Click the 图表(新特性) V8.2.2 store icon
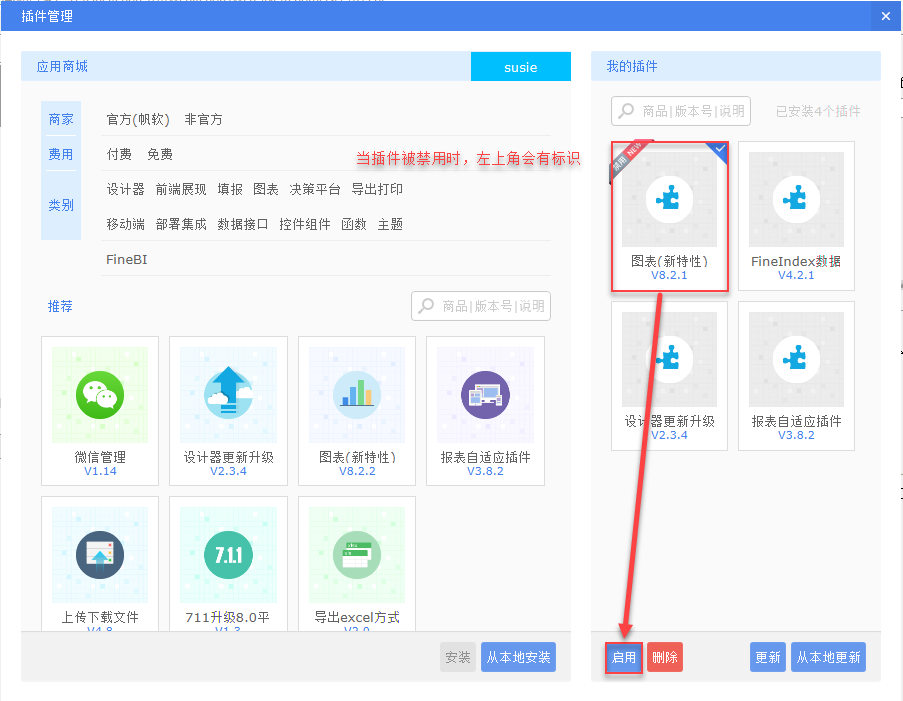This screenshot has height=701, width=903. click(357, 395)
